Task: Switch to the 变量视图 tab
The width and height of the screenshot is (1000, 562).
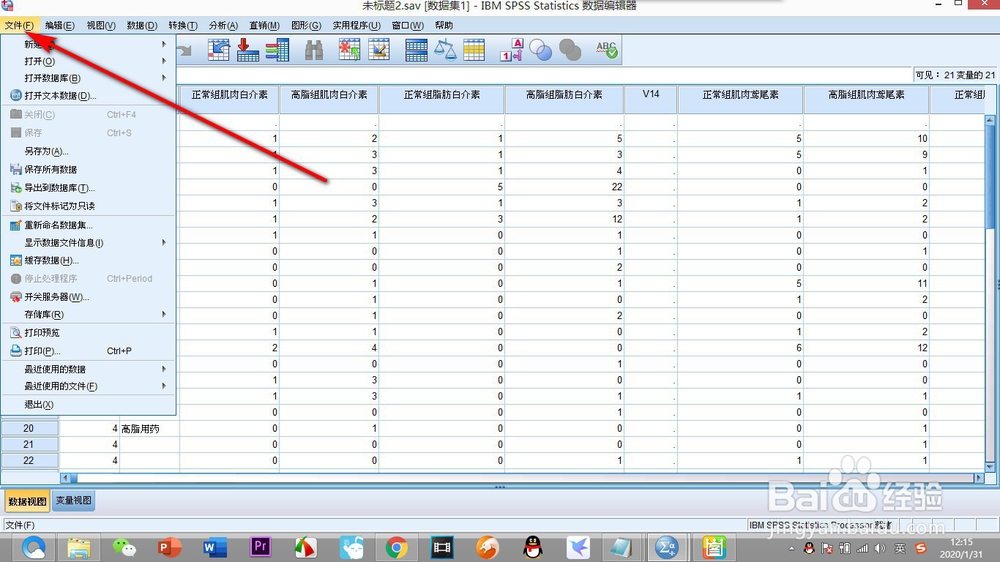Action: coord(73,501)
